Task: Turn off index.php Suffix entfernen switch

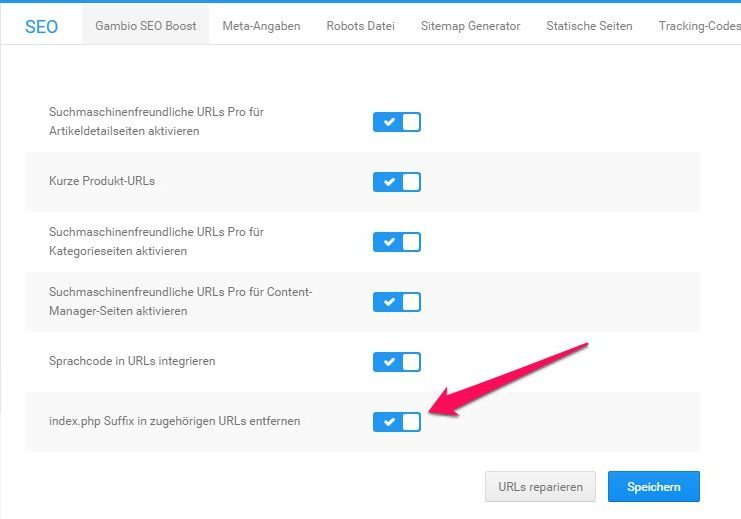Action: 396,422
